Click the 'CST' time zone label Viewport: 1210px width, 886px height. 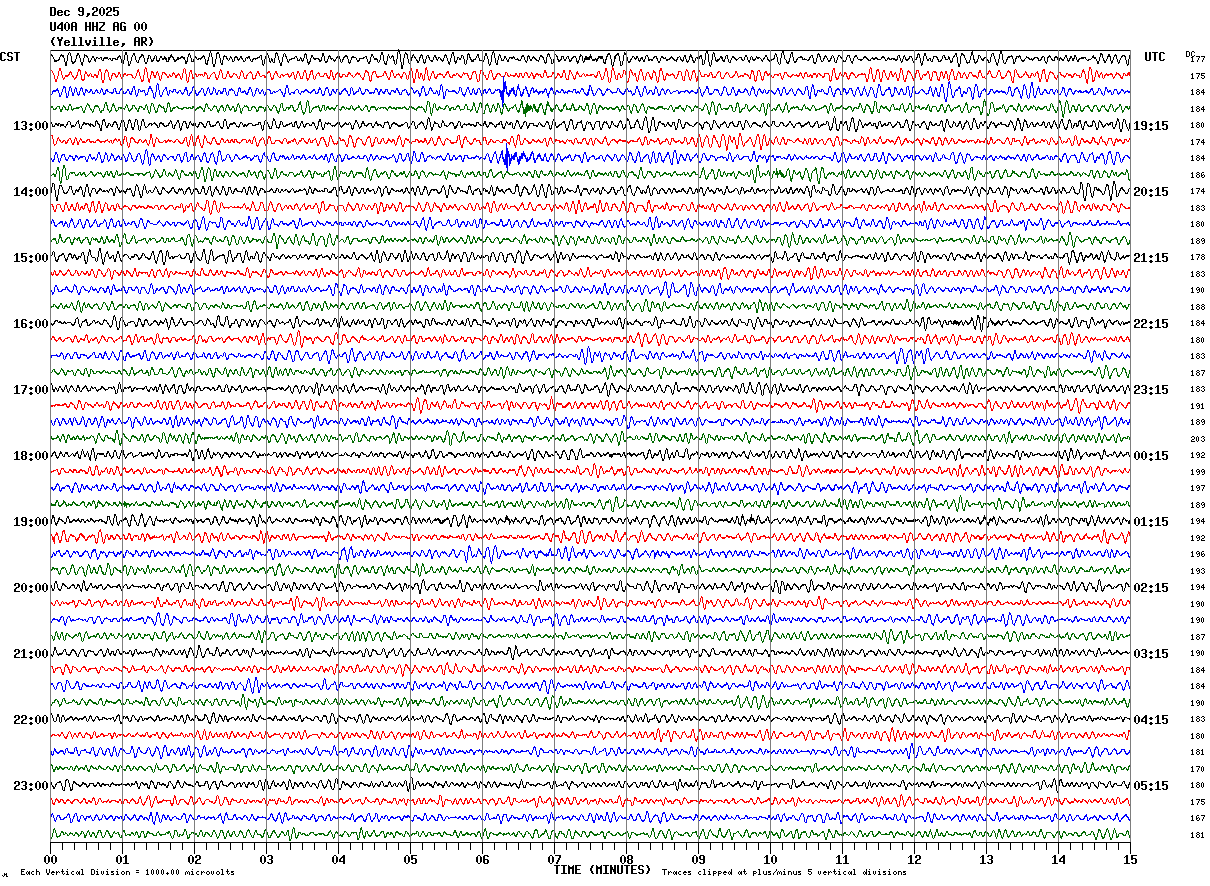tap(10, 57)
